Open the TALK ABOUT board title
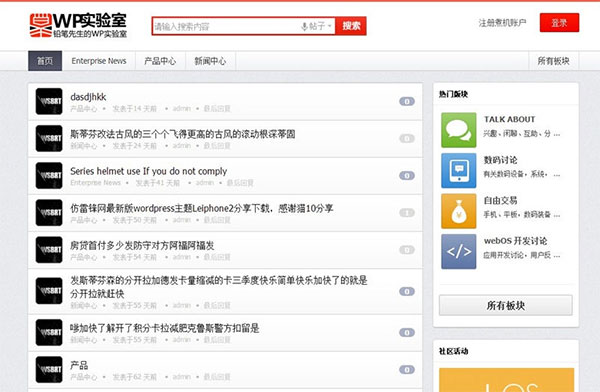 pos(509,119)
